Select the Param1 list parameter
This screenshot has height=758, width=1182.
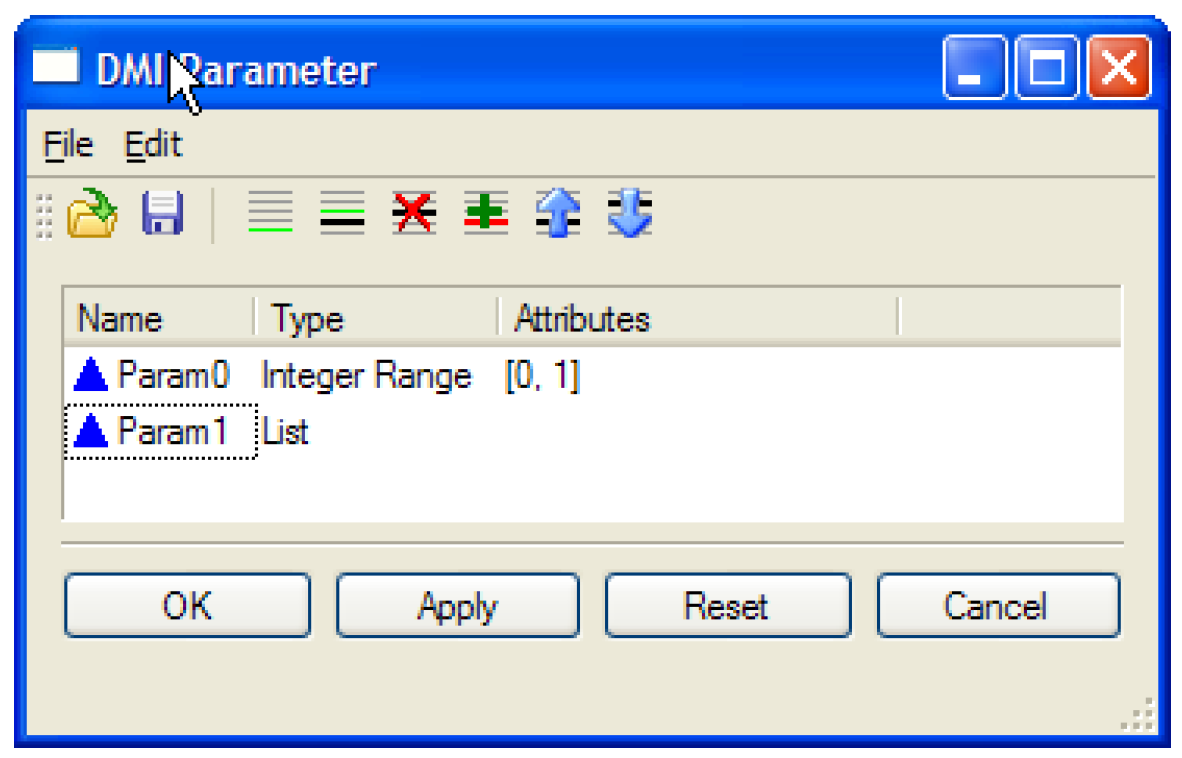(171, 432)
